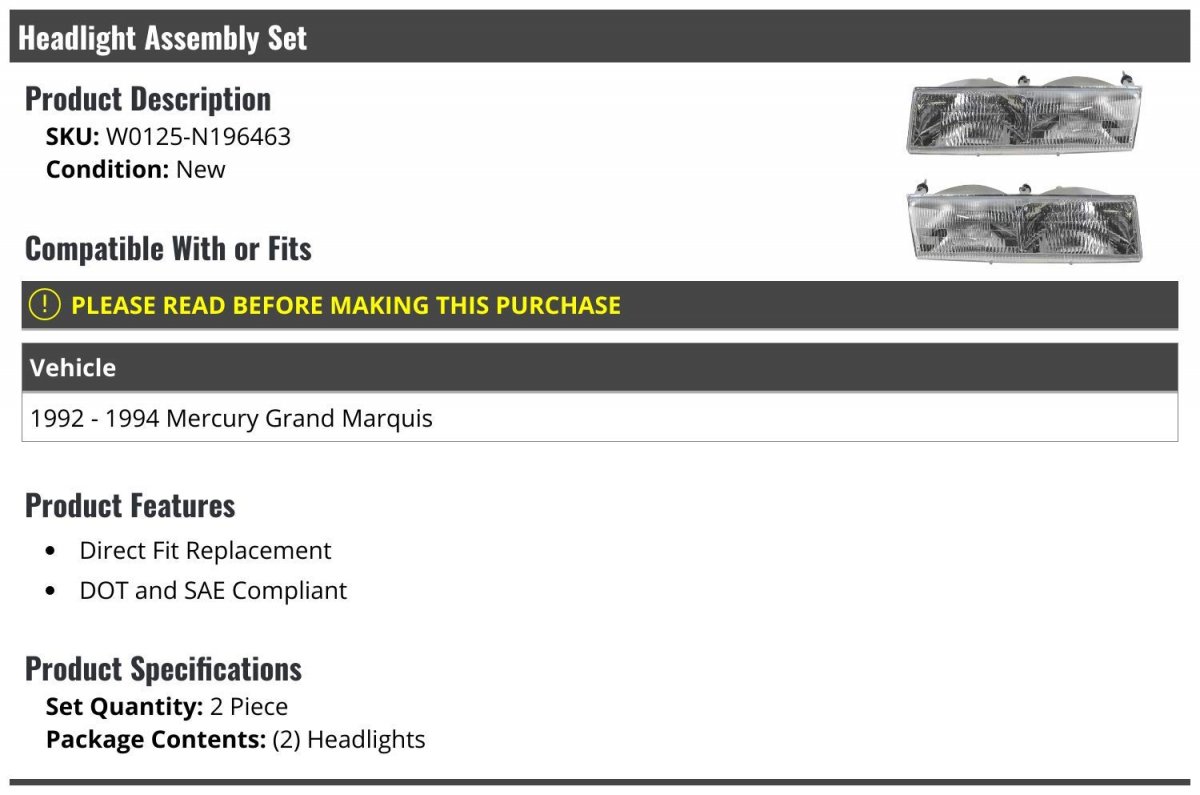Select the 1992 - 1994 Mercury Grand Marquis row

(600, 417)
